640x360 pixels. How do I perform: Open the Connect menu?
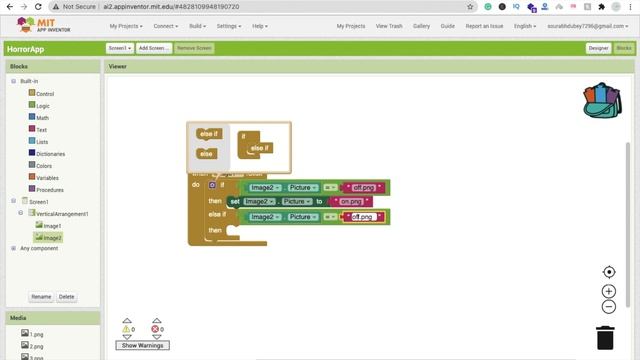click(x=166, y=26)
